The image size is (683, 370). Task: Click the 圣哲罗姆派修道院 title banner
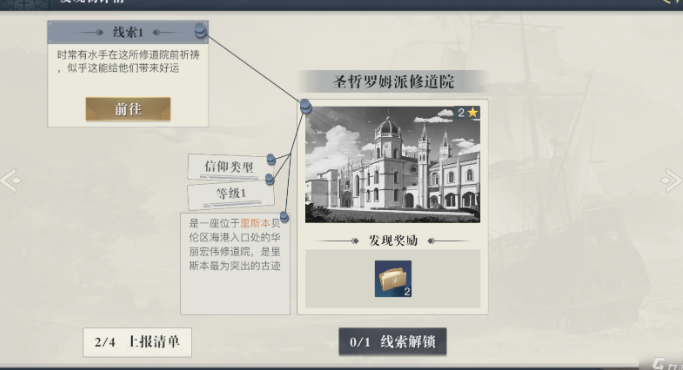(x=393, y=81)
